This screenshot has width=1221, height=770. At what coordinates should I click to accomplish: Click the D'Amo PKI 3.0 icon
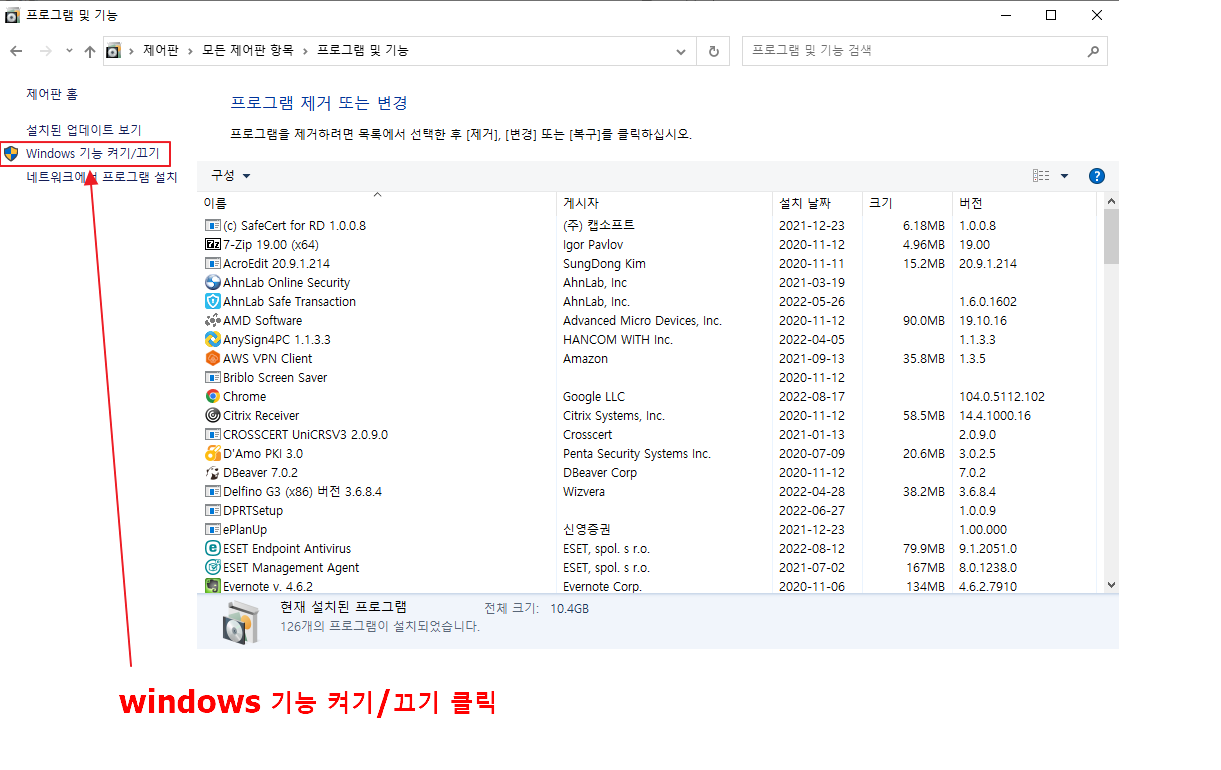point(212,453)
